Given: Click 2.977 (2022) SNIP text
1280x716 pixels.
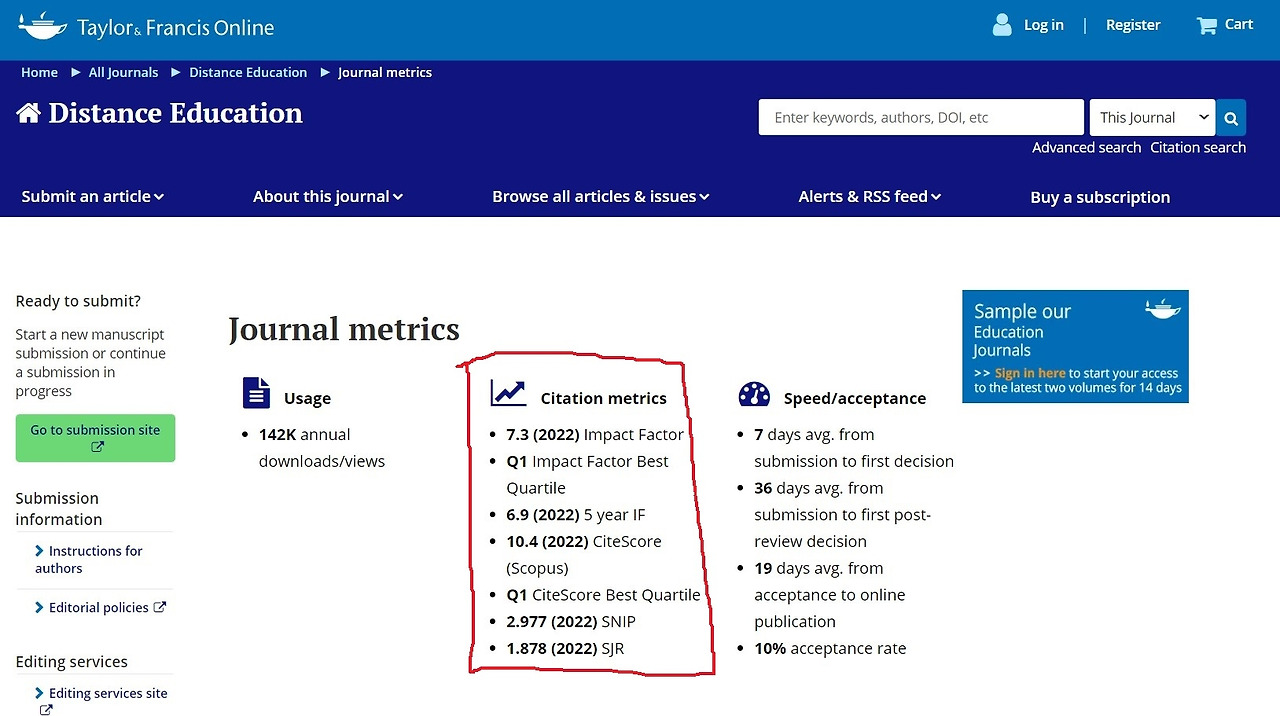Looking at the screenshot, I should (x=571, y=622).
